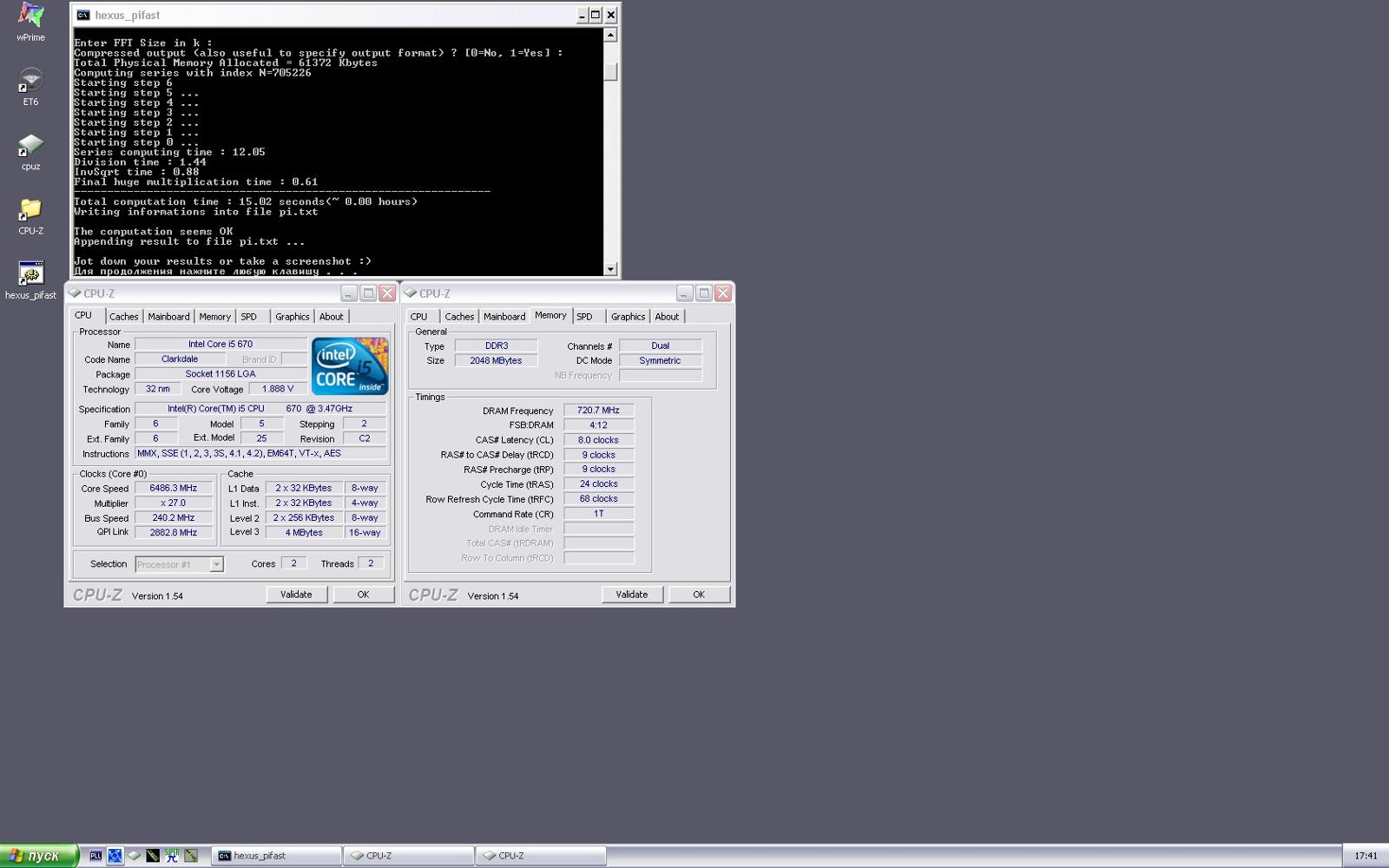Image resolution: width=1389 pixels, height=868 pixels.
Task: Open the Processor #1 selection dropdown
Action: pos(180,564)
